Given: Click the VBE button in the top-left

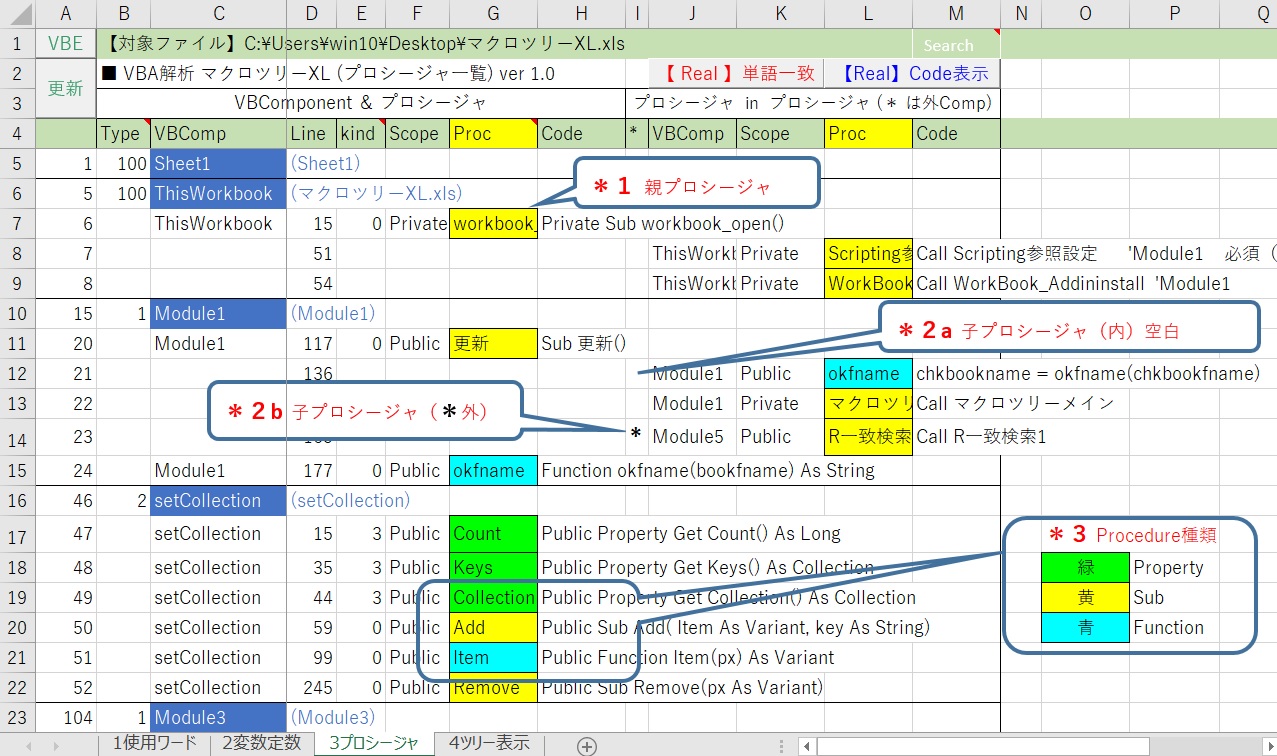Looking at the screenshot, I should [x=66, y=44].
